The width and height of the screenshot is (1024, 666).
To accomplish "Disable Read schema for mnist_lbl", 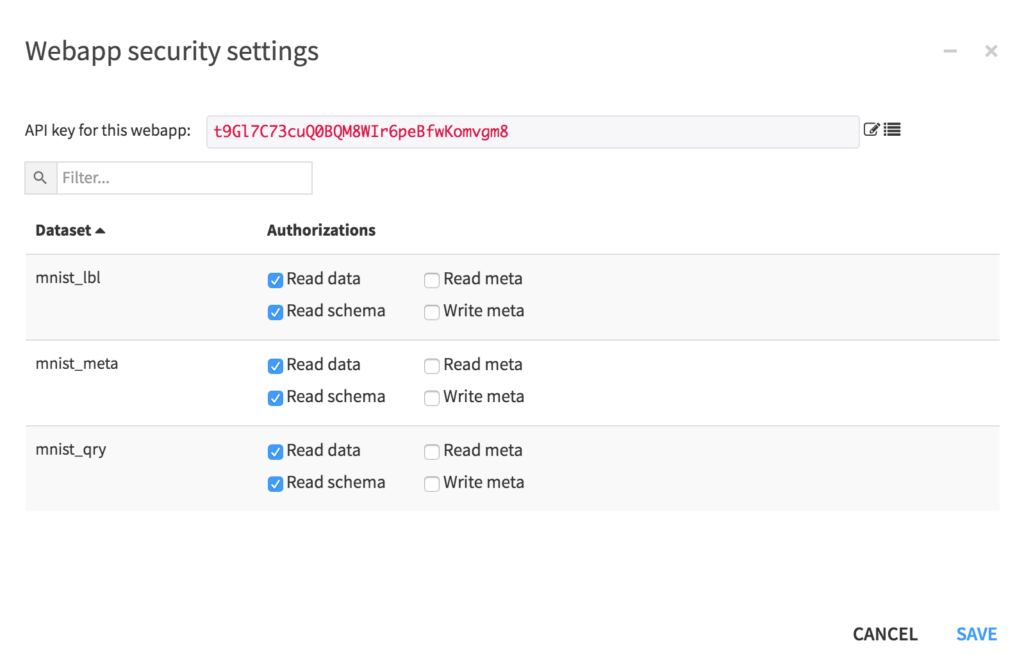I will (275, 312).
